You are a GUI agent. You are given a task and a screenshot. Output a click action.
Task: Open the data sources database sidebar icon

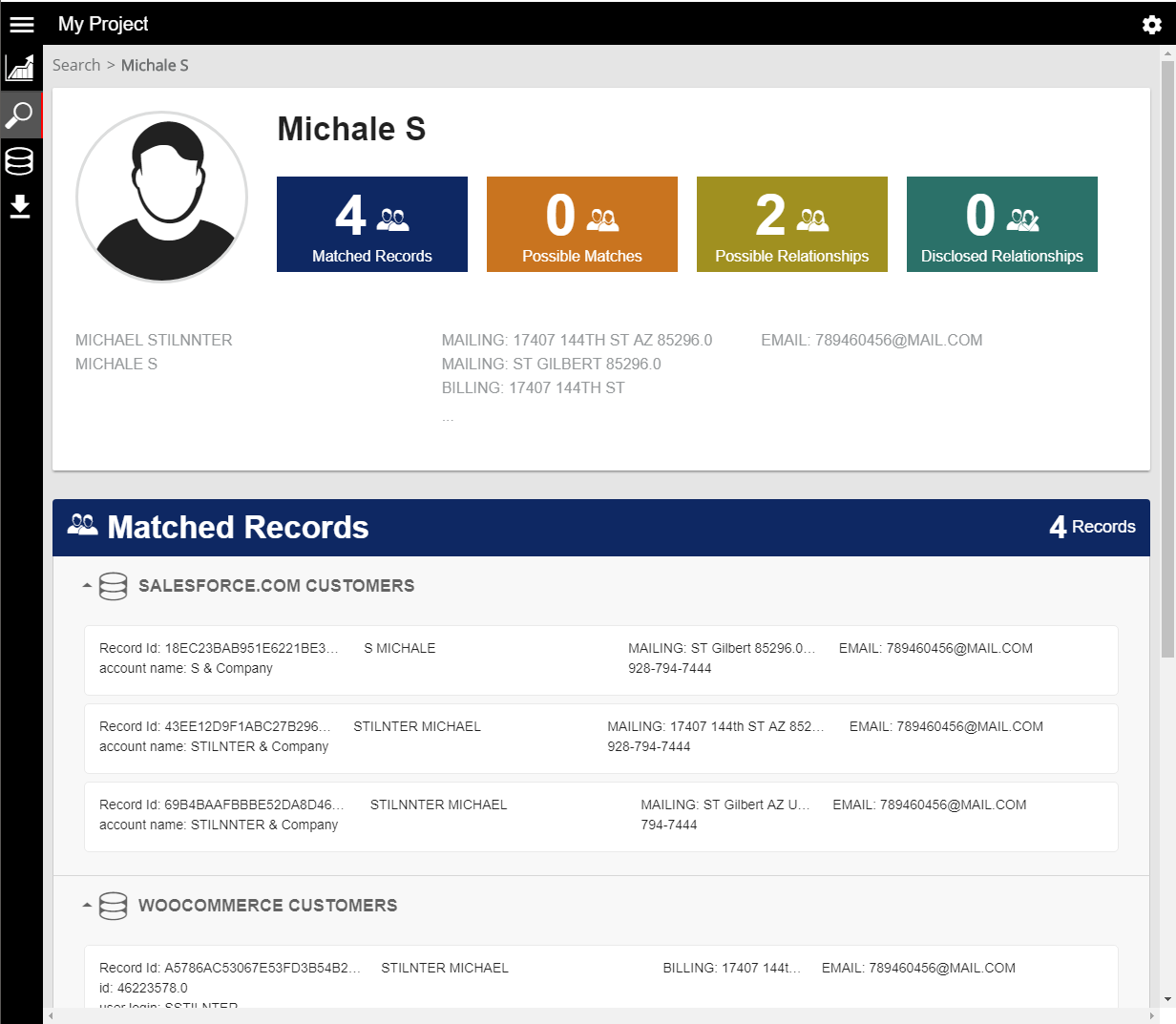(20, 161)
